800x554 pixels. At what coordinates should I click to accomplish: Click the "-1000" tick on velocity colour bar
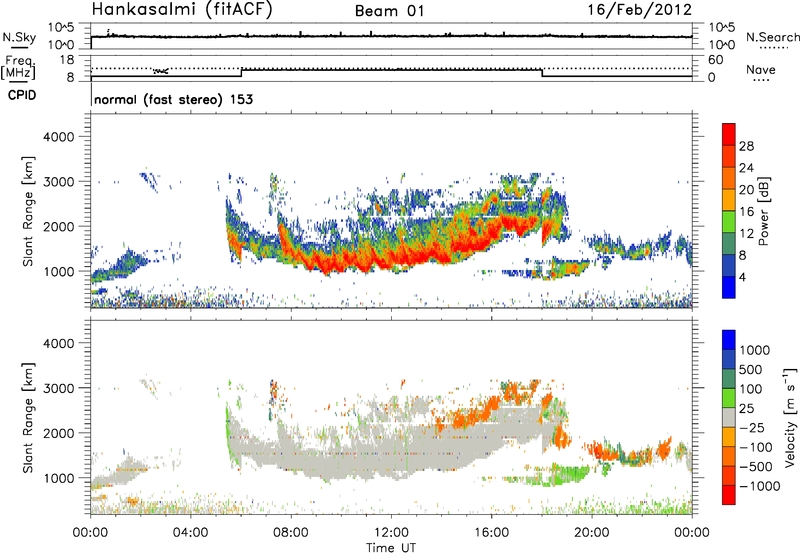pos(759,486)
